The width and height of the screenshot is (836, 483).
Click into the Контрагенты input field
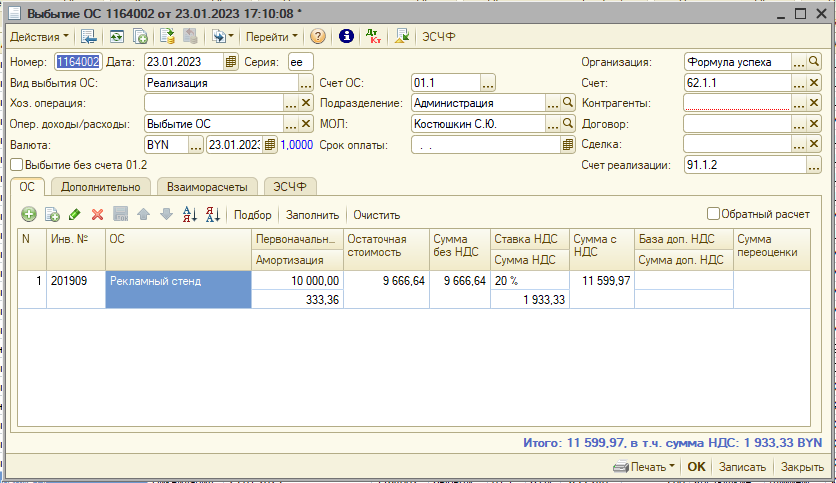click(x=736, y=103)
